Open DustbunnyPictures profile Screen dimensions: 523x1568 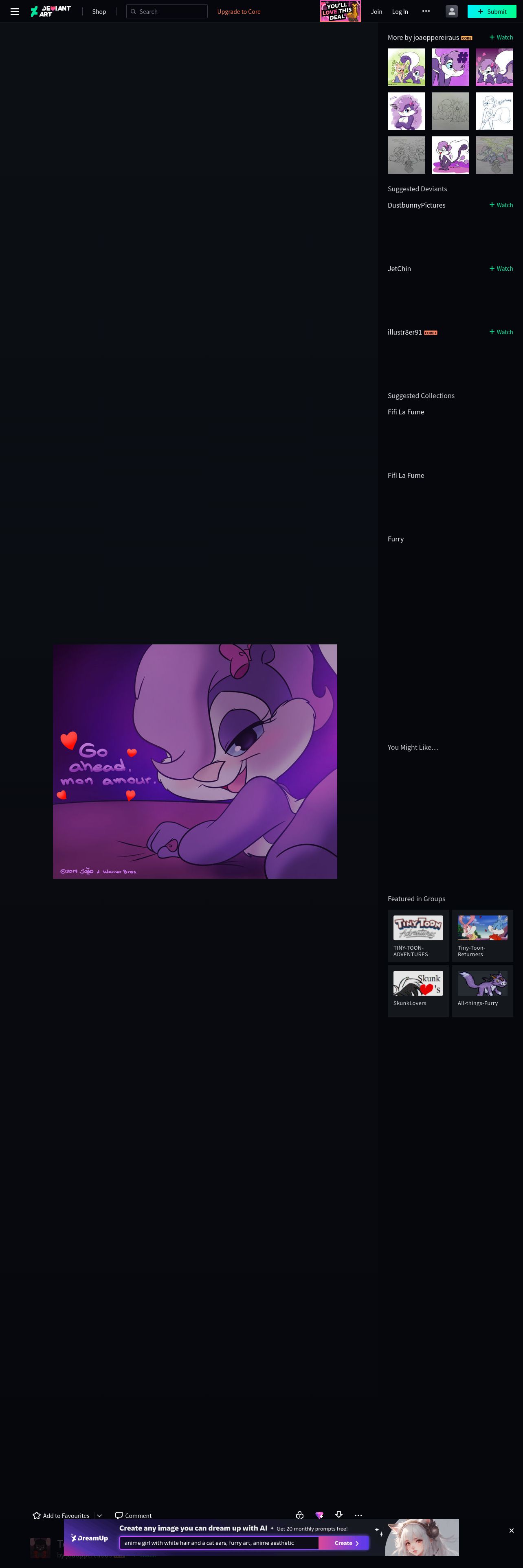click(416, 205)
